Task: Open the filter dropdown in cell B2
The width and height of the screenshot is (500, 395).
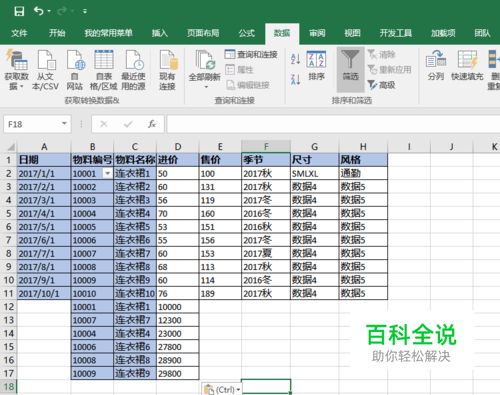Action: click(x=108, y=173)
